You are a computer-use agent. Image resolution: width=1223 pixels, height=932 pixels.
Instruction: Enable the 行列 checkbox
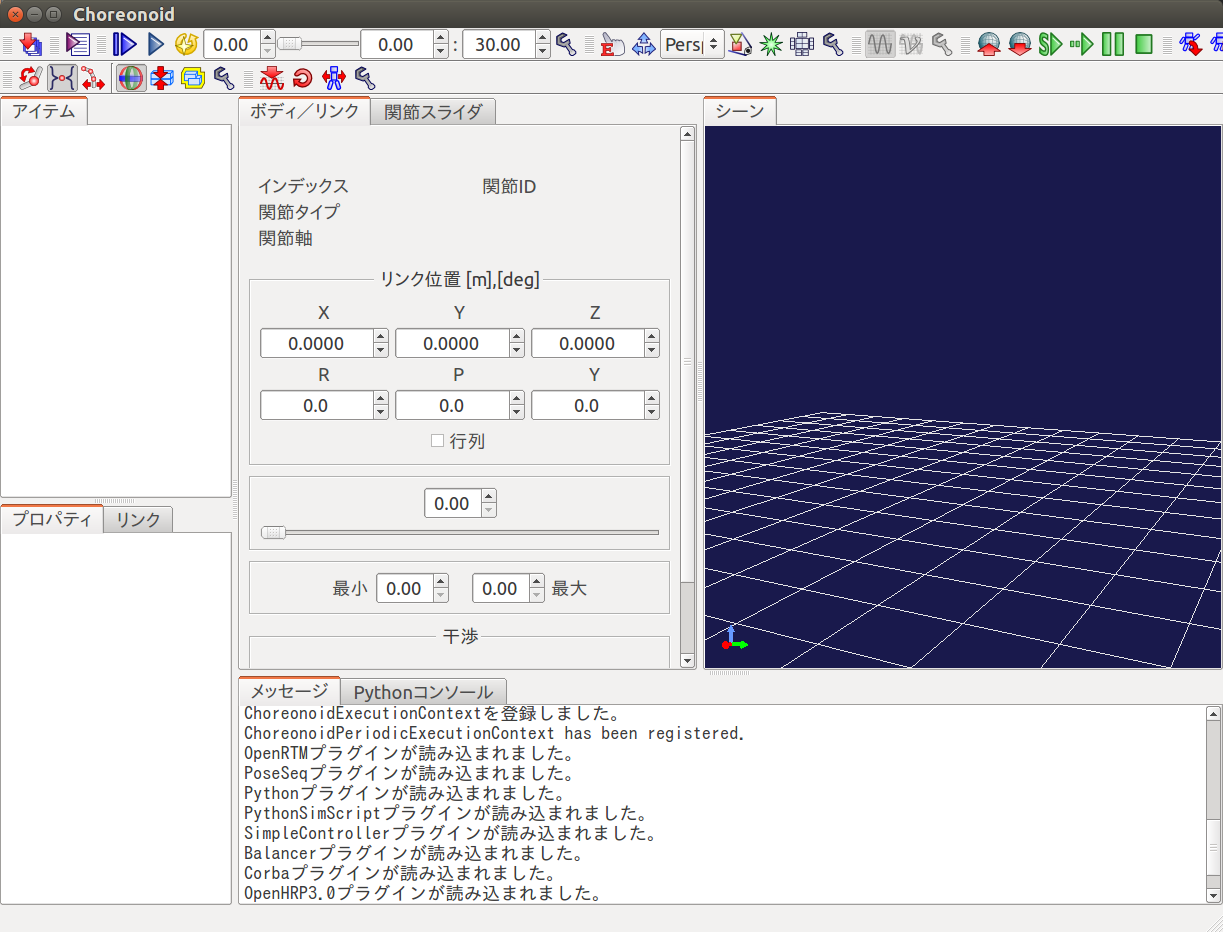point(437,440)
